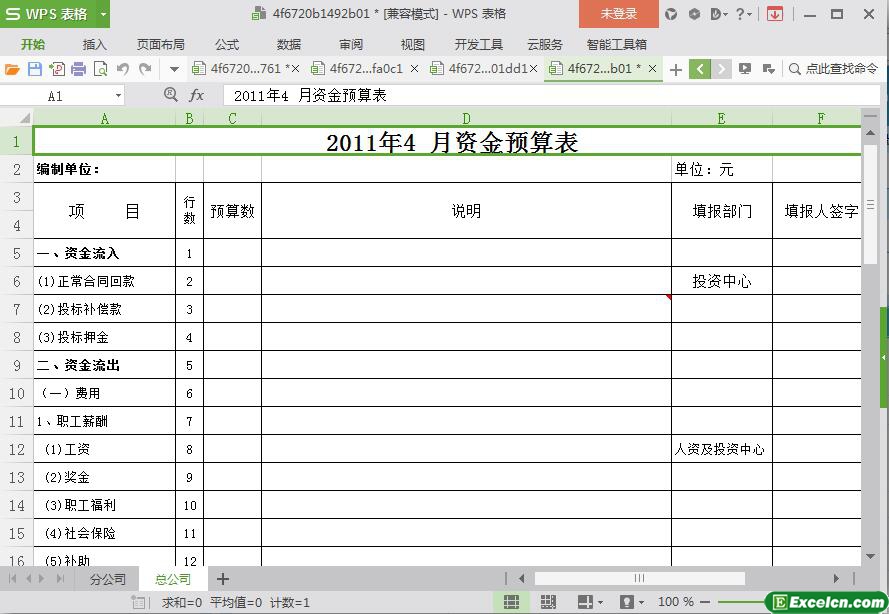Add a new sheet with plus button

[223, 579]
